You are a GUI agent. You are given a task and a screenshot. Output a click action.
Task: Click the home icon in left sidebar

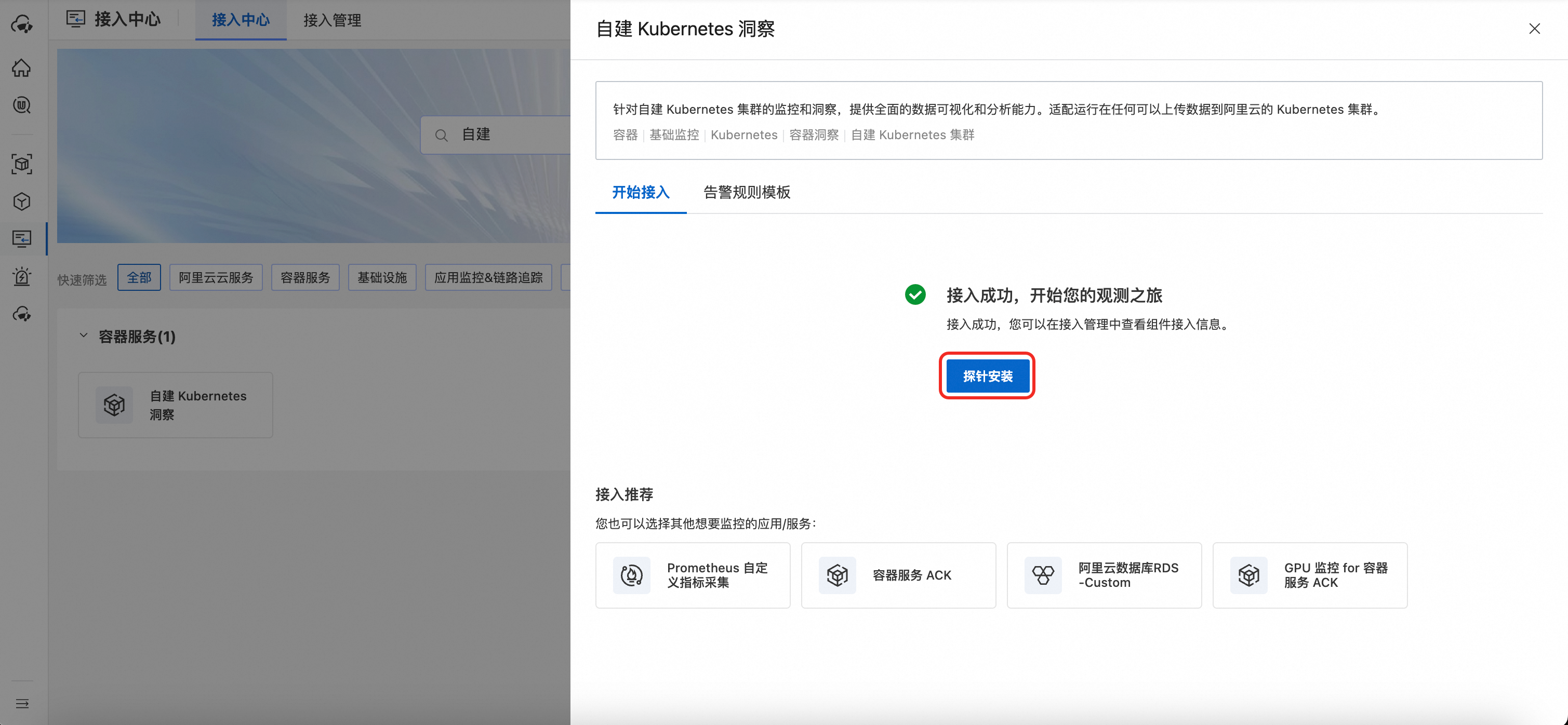pyautogui.click(x=21, y=68)
